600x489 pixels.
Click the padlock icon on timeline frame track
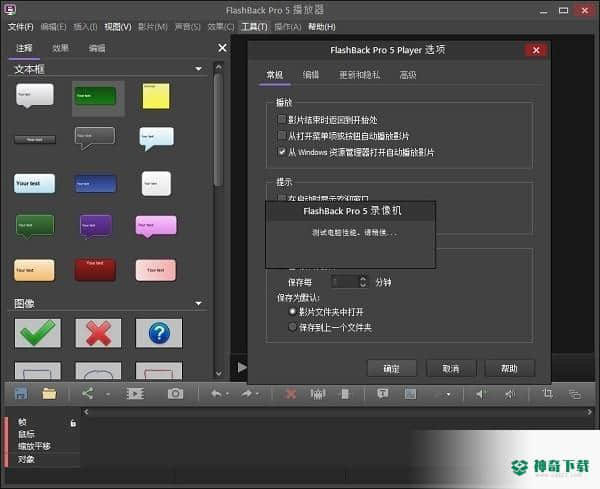pos(73,423)
